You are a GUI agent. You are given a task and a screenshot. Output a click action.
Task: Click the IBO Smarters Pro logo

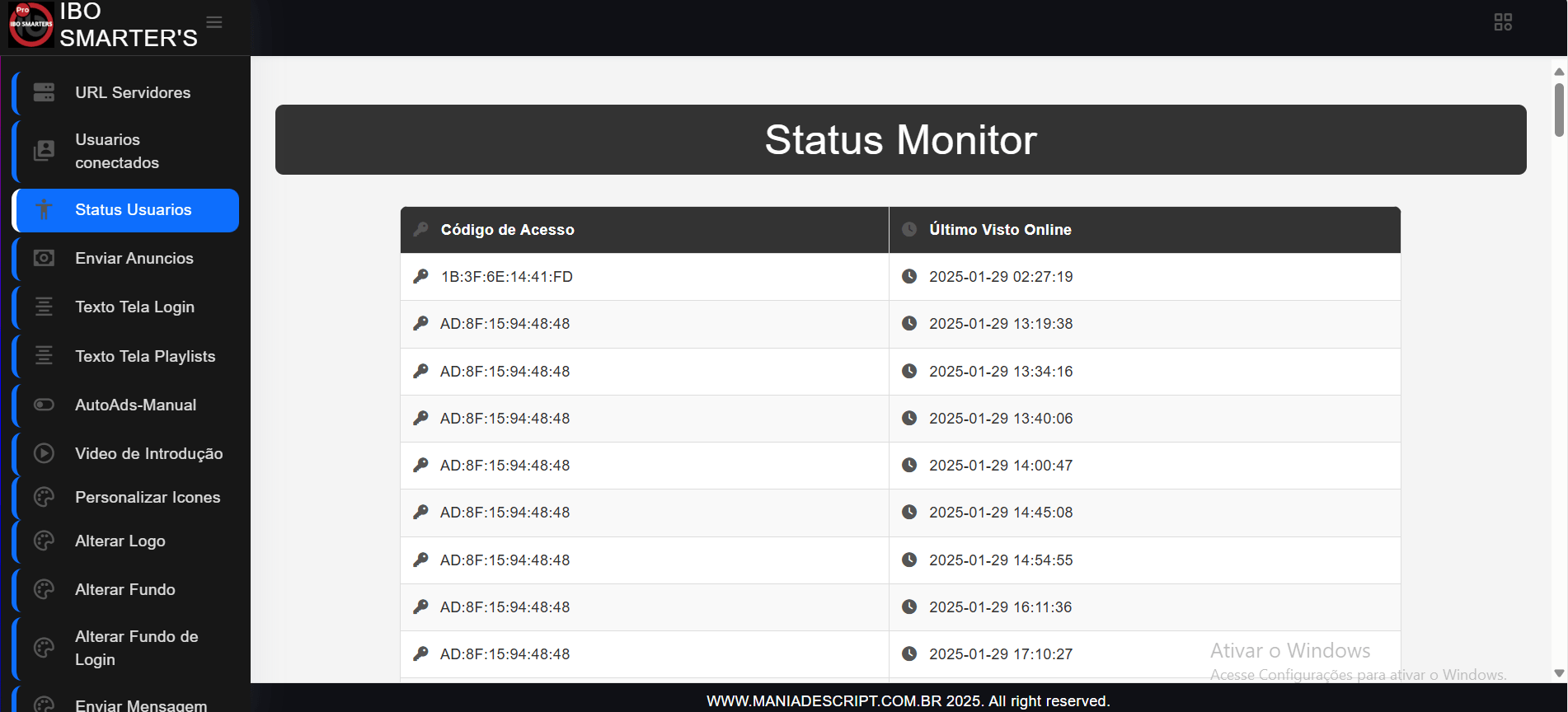click(x=31, y=25)
